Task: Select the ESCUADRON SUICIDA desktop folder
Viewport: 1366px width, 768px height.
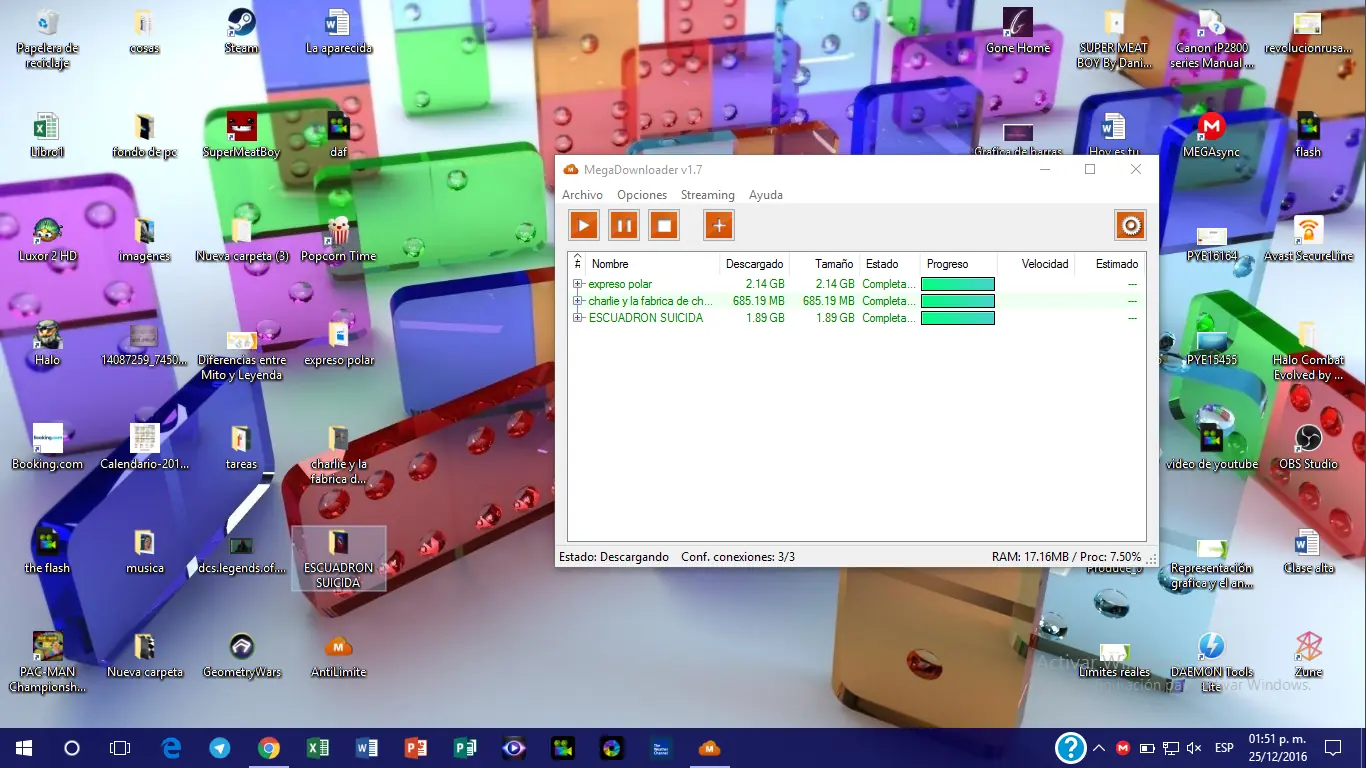Action: [339, 558]
